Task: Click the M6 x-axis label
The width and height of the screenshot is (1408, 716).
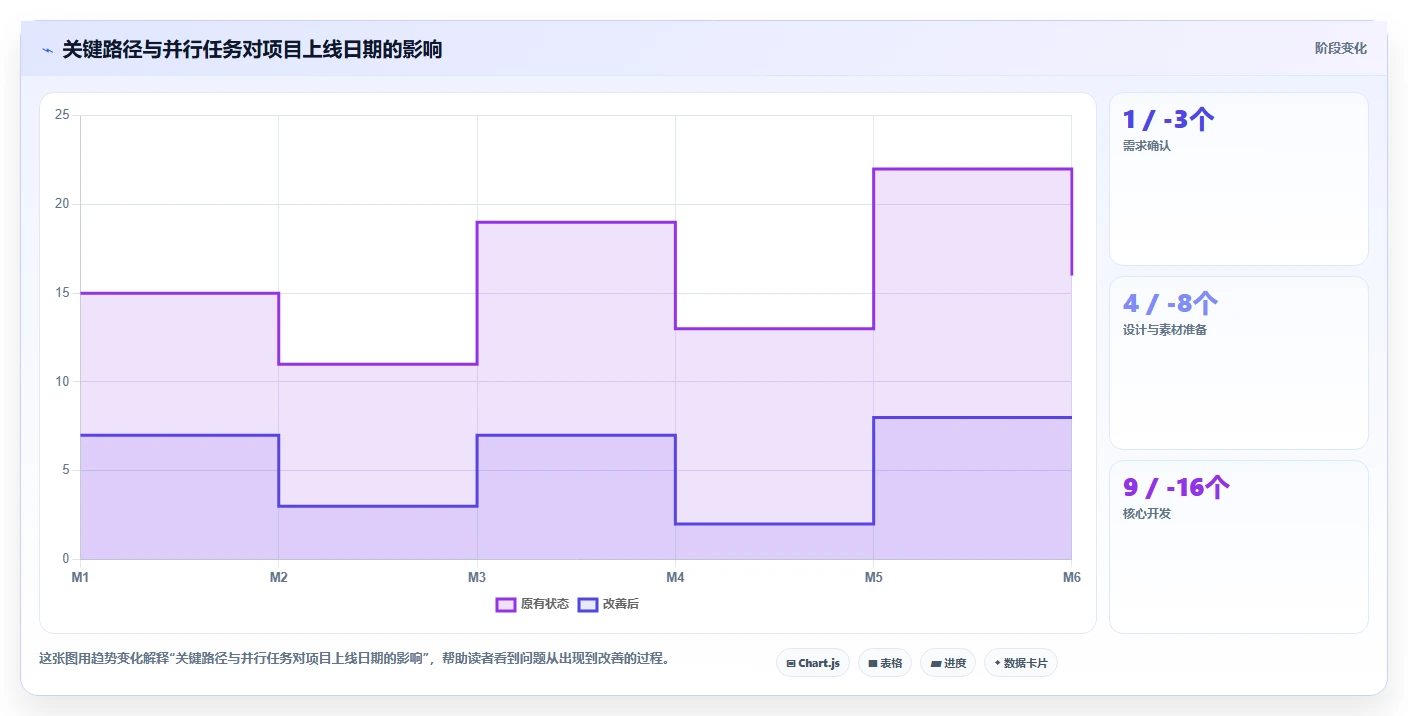Action: [1071, 578]
